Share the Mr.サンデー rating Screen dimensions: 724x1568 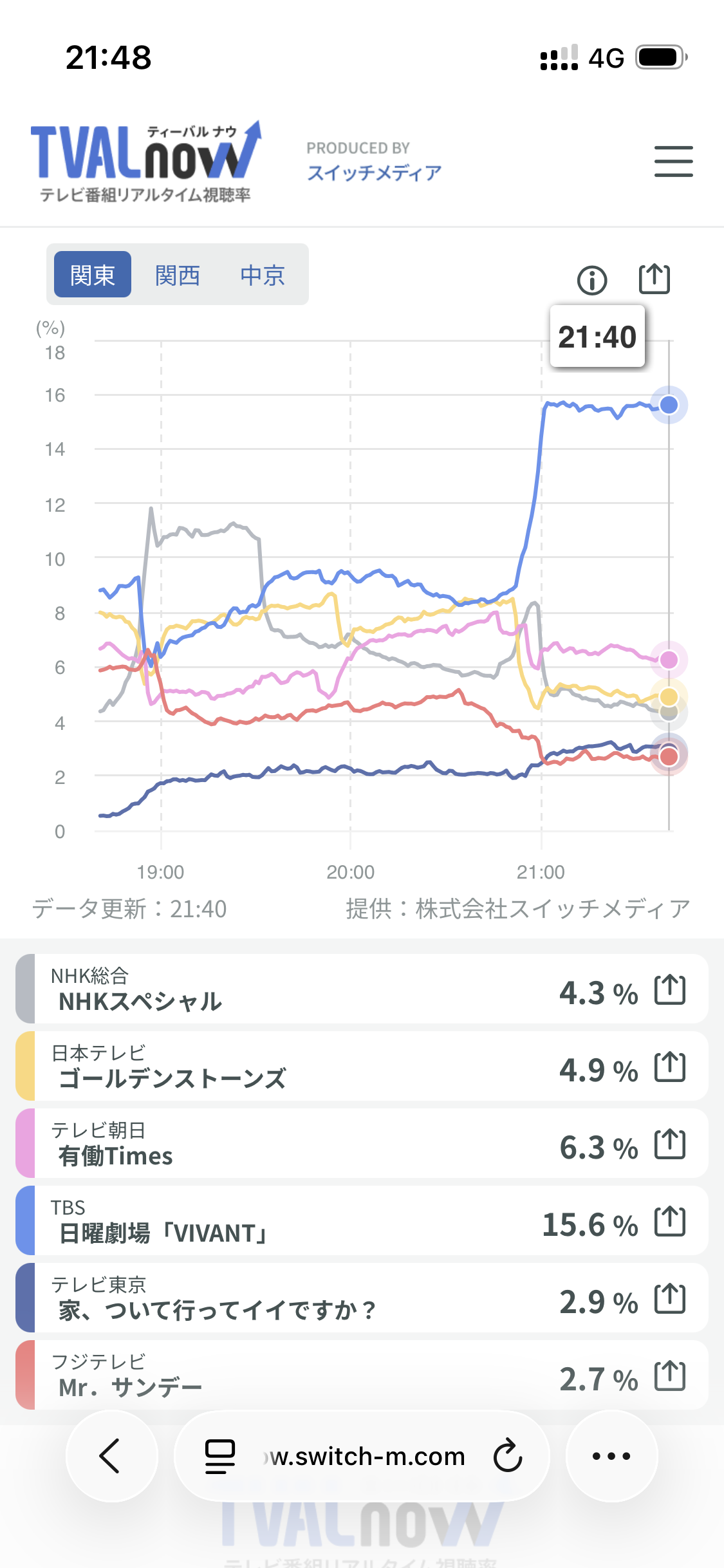(670, 1376)
